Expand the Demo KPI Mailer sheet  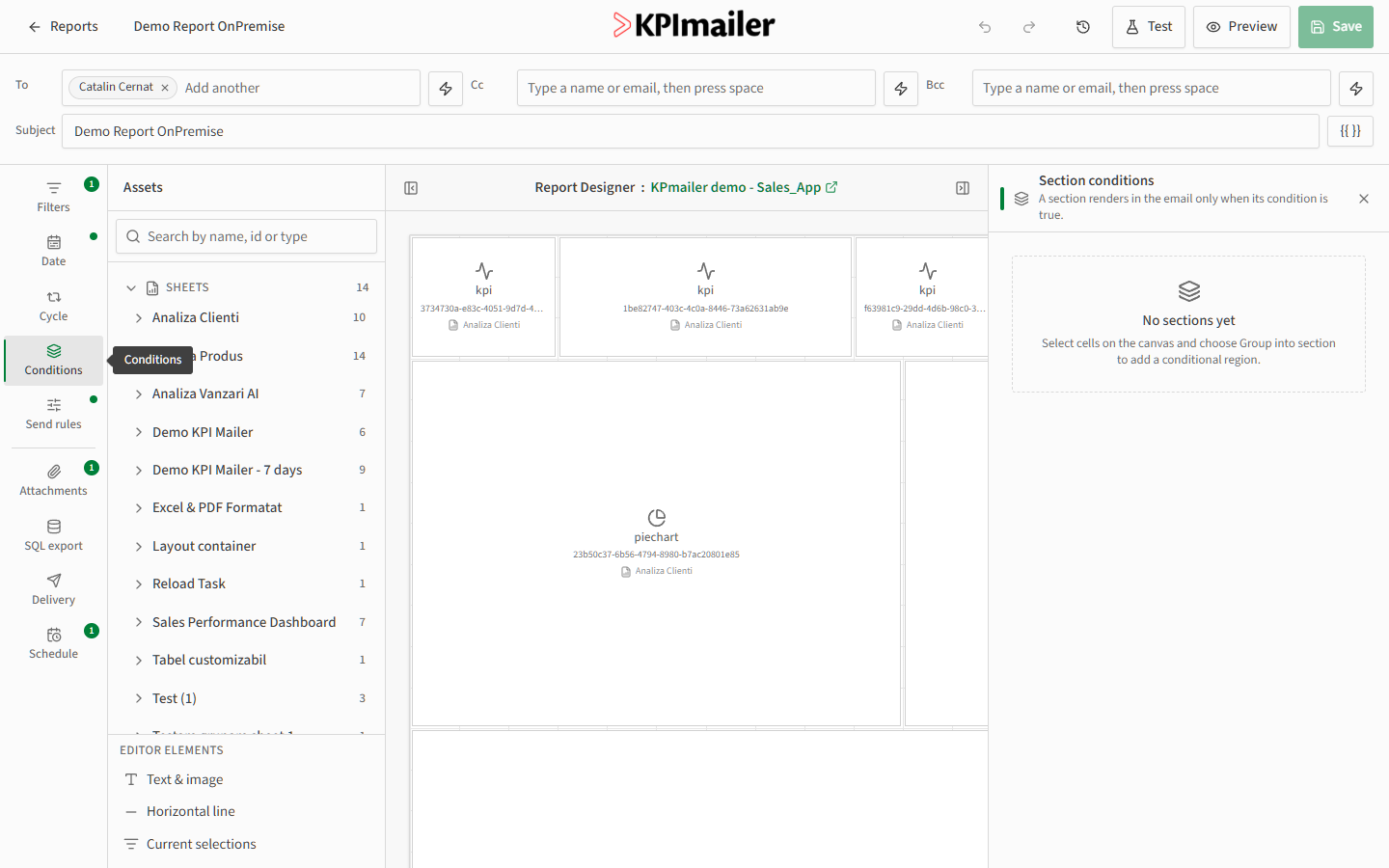[139, 432]
